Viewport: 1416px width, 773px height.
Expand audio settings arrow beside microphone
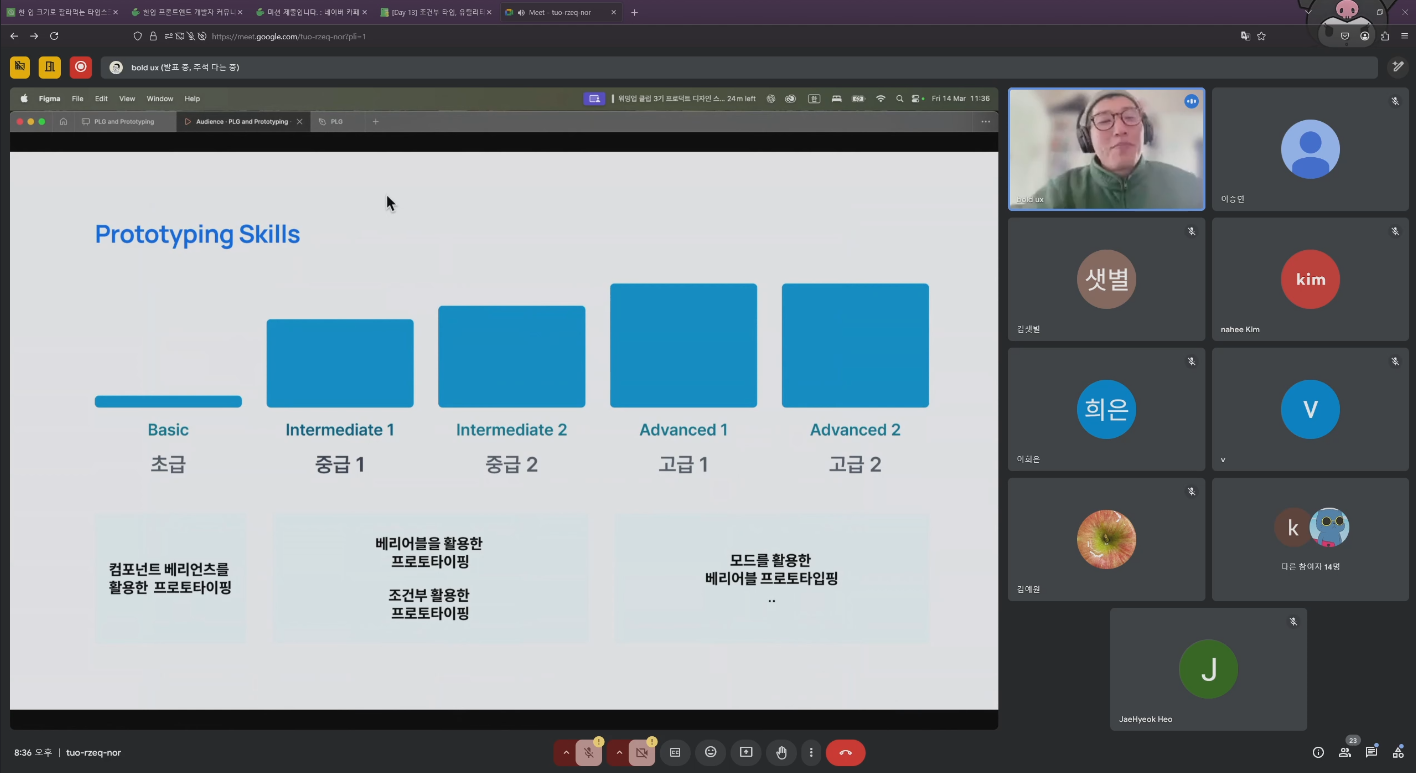tap(566, 752)
